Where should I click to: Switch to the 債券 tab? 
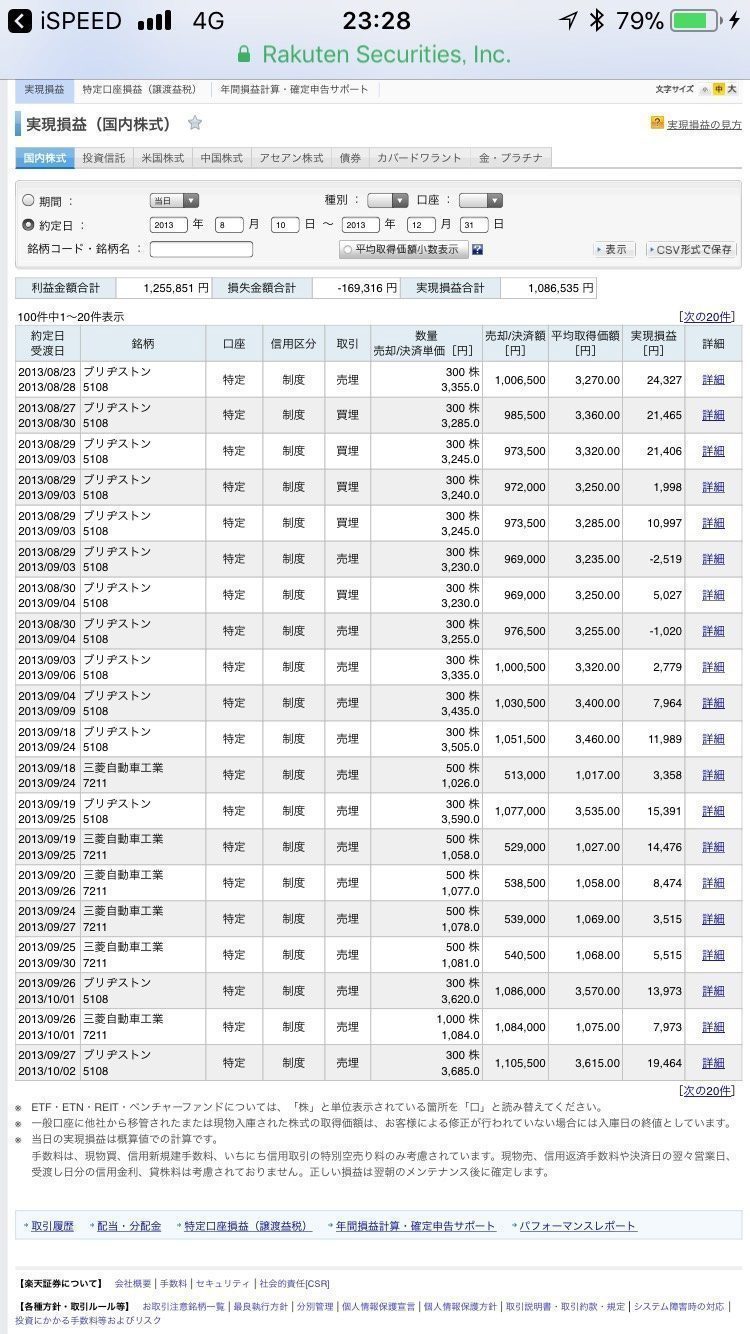tap(350, 158)
